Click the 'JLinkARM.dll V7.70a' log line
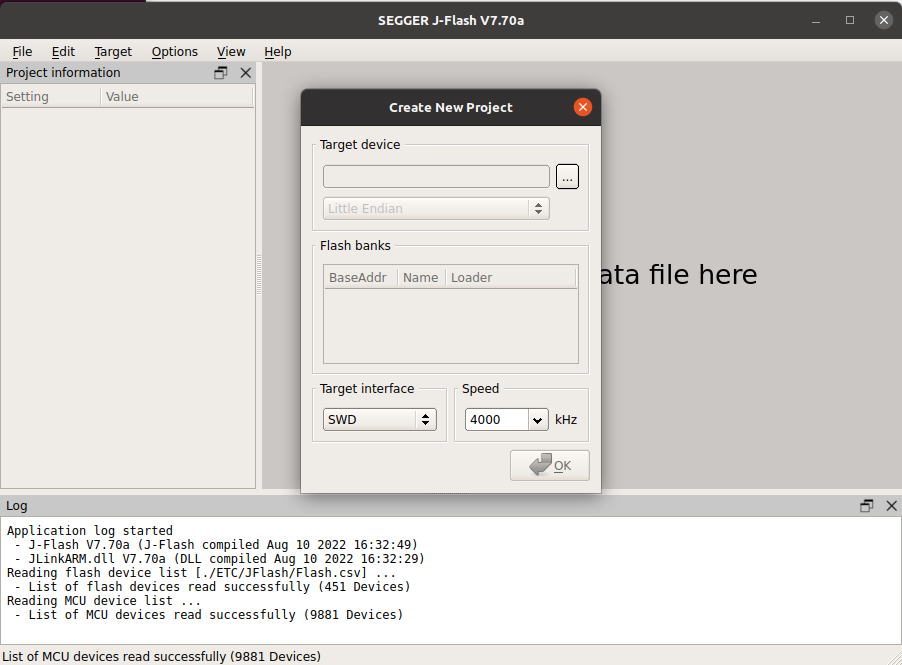Screen dimensions: 902x665 (219, 559)
